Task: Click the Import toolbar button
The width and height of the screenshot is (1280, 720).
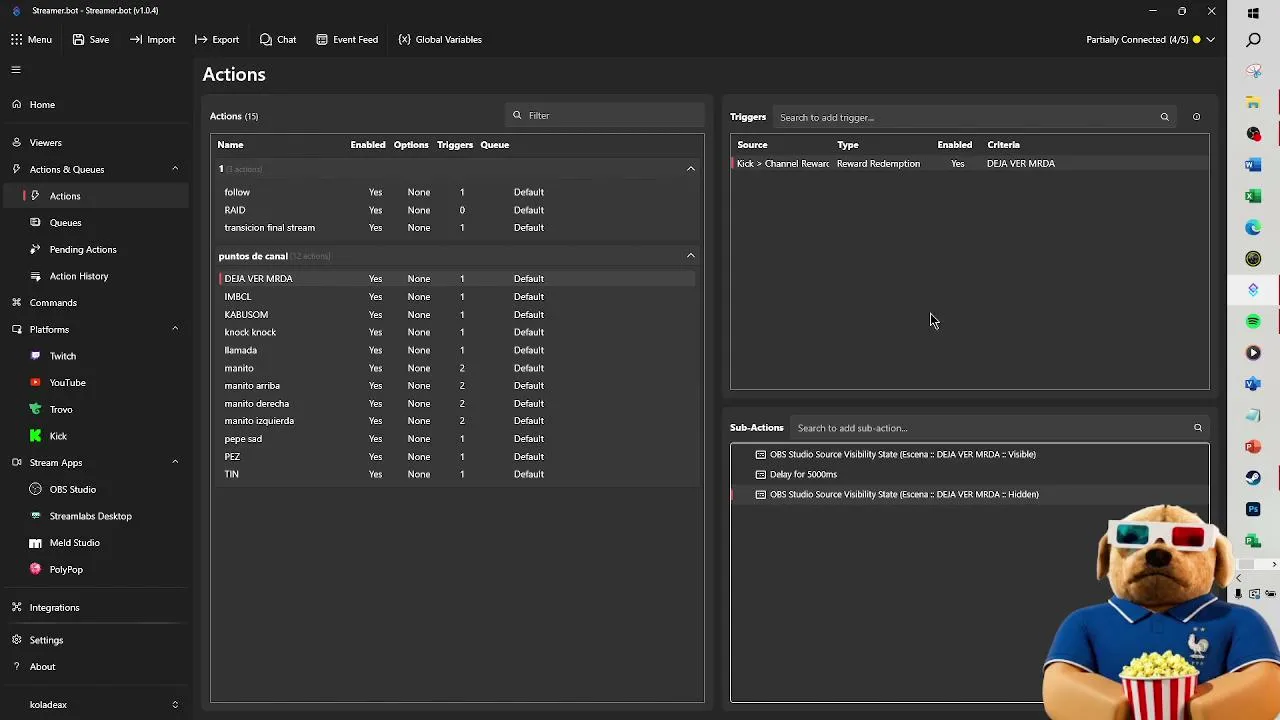Action: click(x=152, y=39)
